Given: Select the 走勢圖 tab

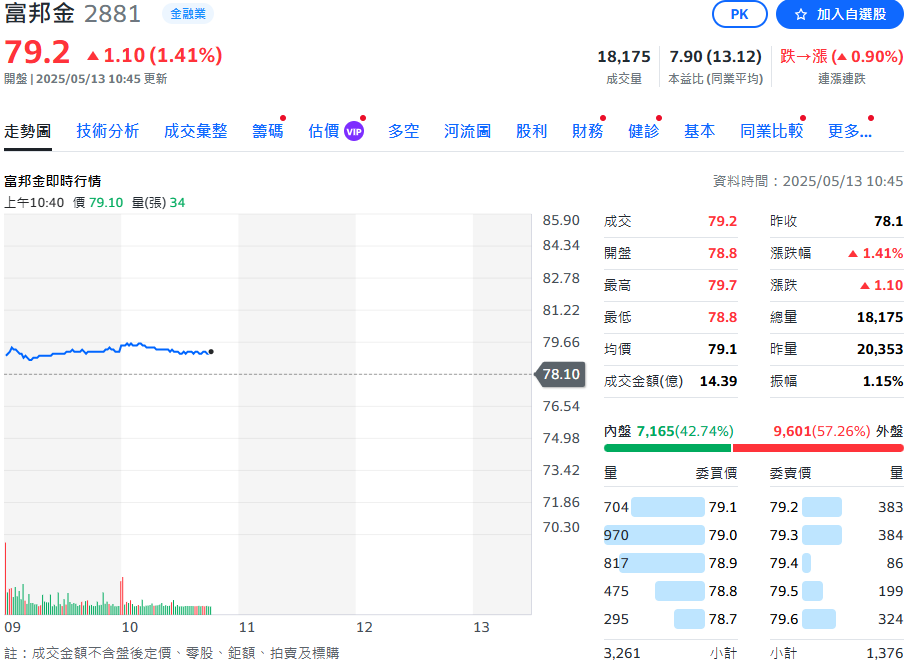Looking at the screenshot, I should pos(27,131).
